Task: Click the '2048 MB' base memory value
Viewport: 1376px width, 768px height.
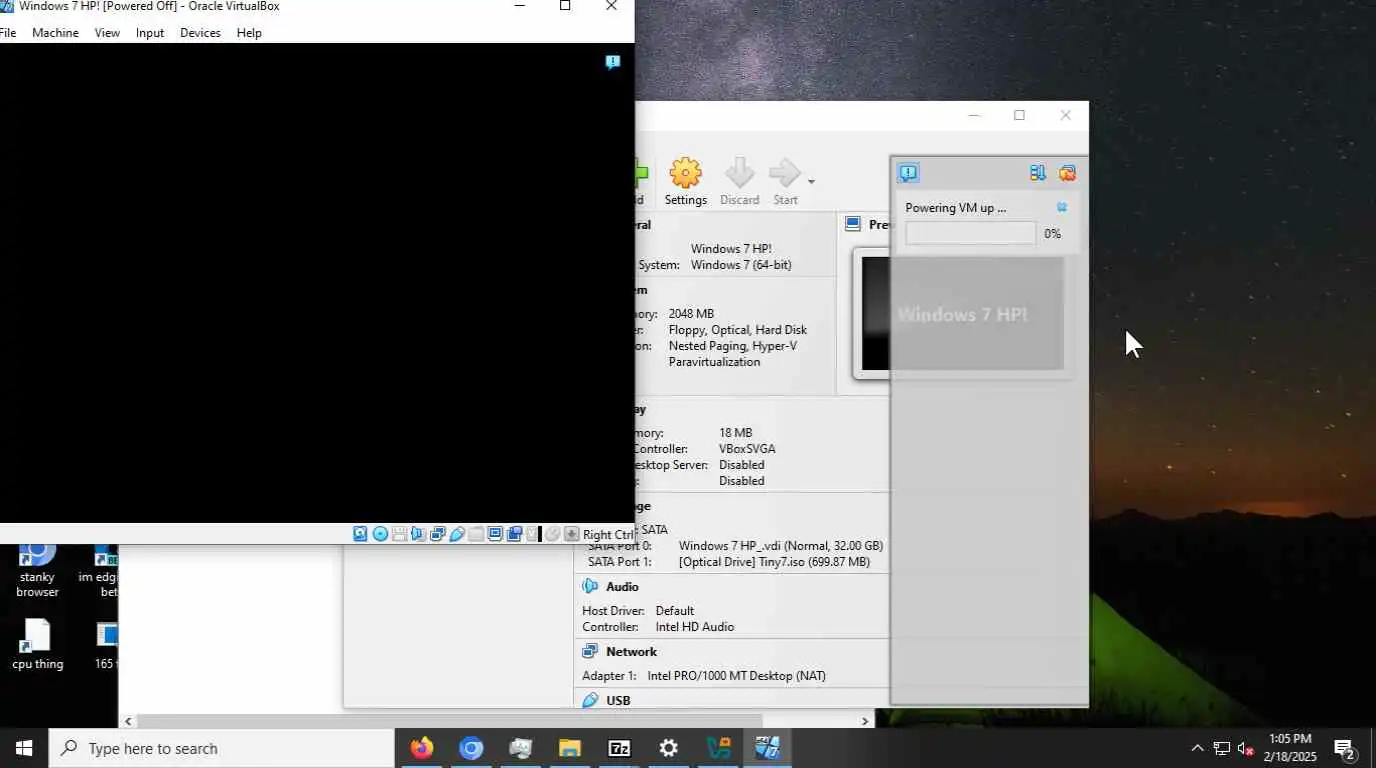Action: 691,314
